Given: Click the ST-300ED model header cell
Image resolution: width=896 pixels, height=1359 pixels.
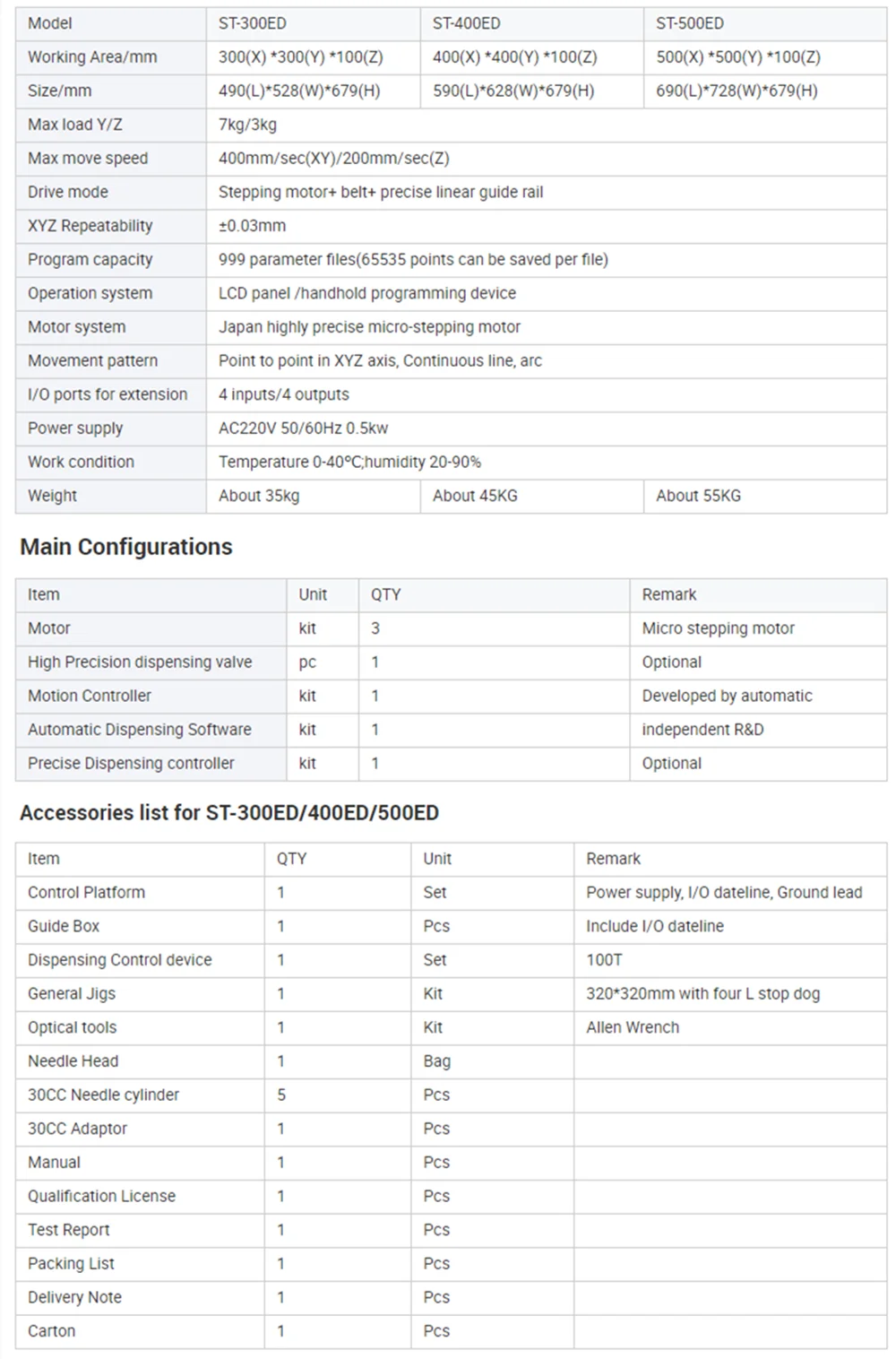Looking at the screenshot, I should click(314, 23).
